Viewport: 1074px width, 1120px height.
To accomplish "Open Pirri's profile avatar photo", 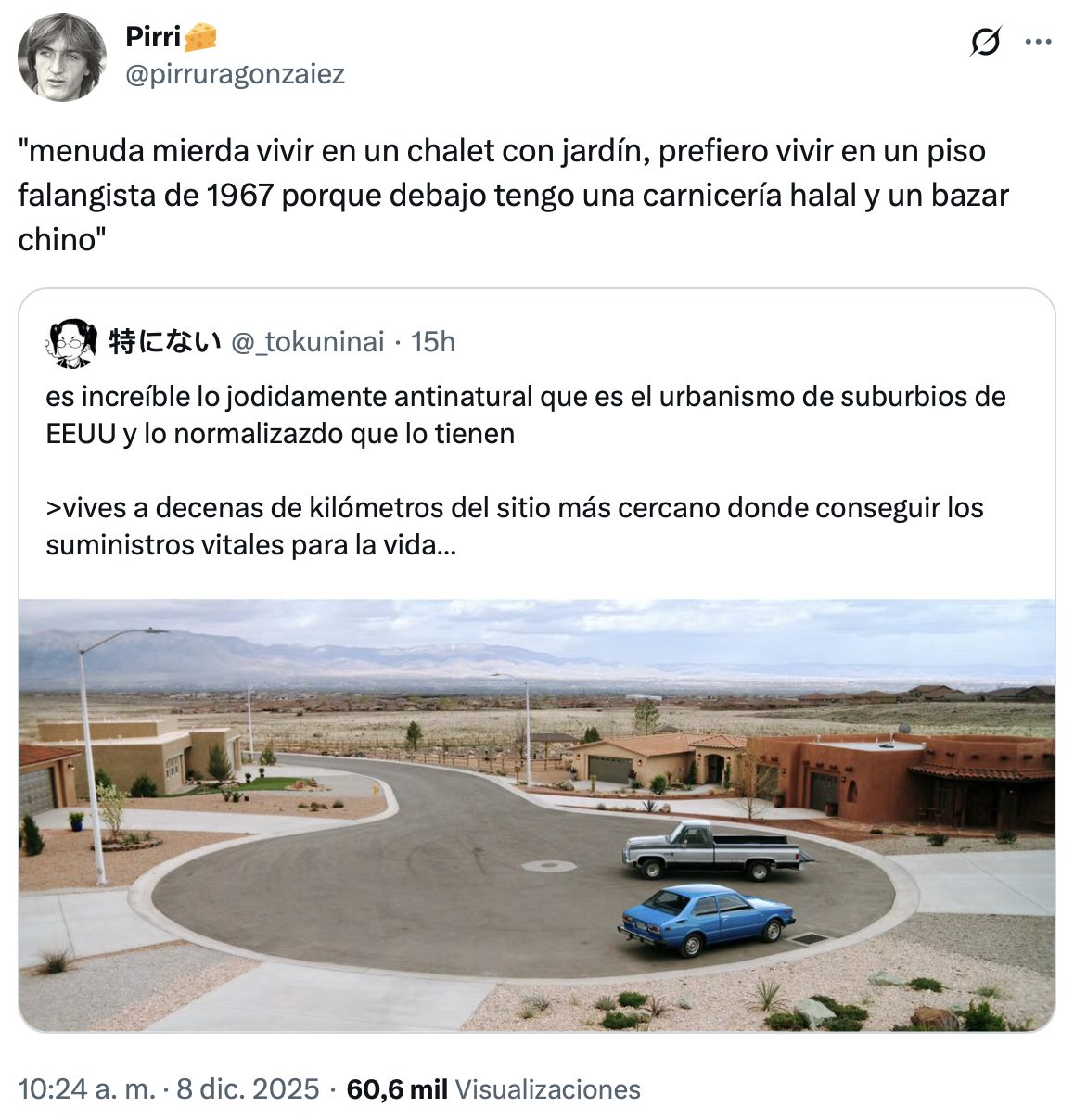I will tap(62, 57).
